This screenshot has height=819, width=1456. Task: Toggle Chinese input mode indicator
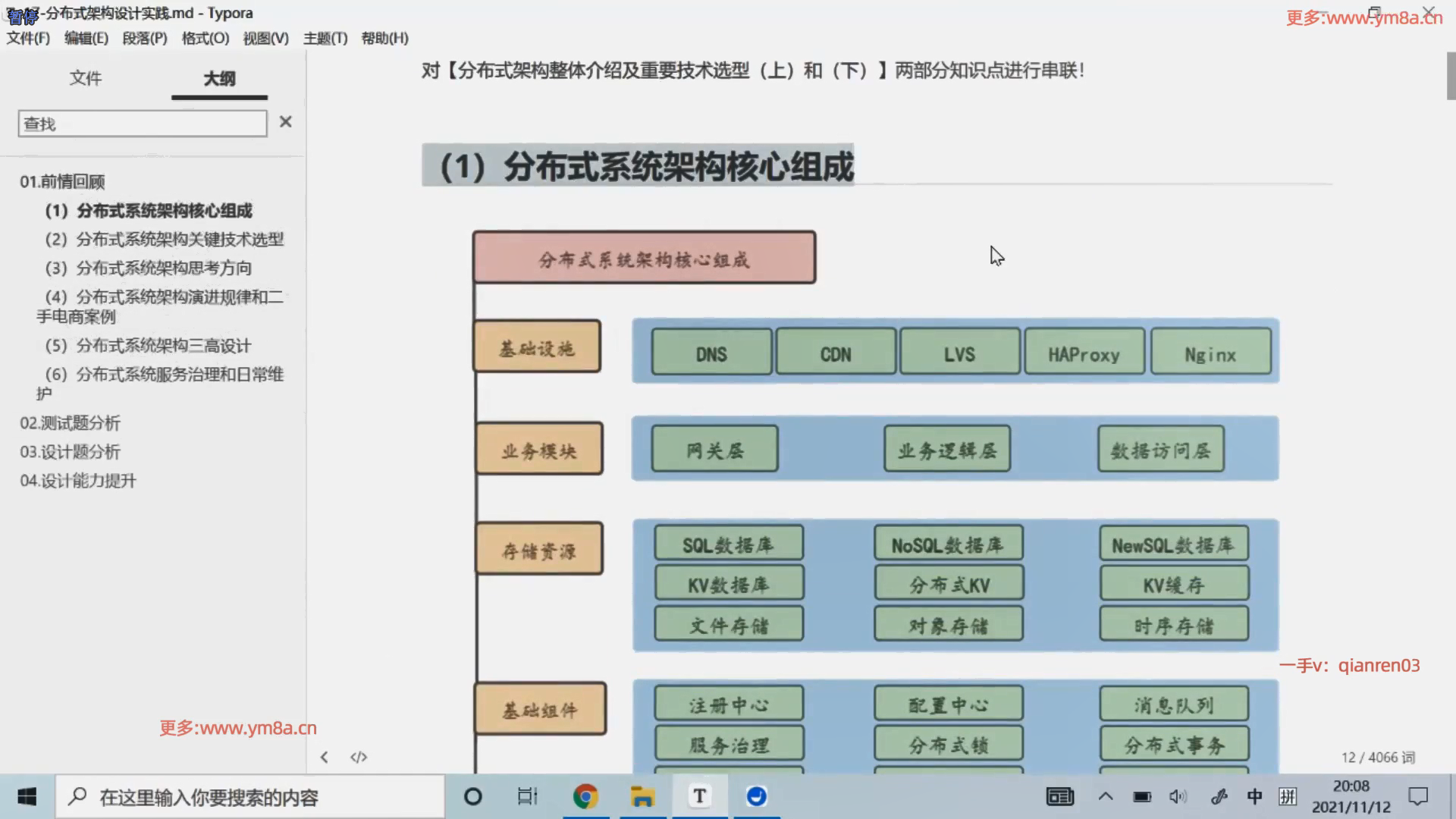coord(1254,796)
